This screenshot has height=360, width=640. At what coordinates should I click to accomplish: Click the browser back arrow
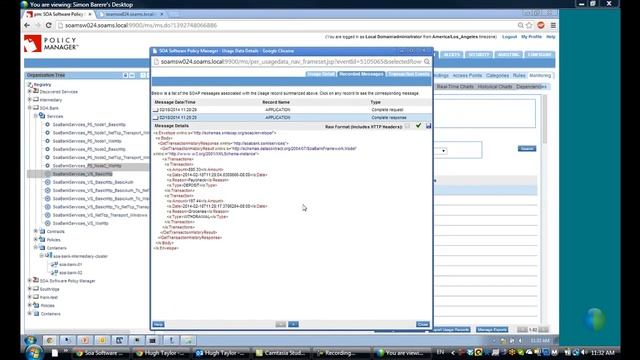click(x=27, y=25)
